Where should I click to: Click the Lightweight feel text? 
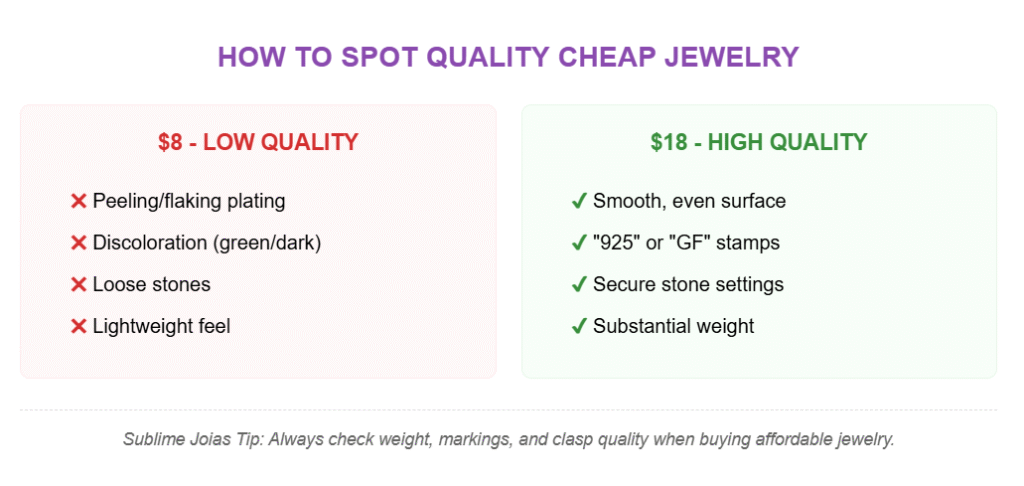coord(161,326)
